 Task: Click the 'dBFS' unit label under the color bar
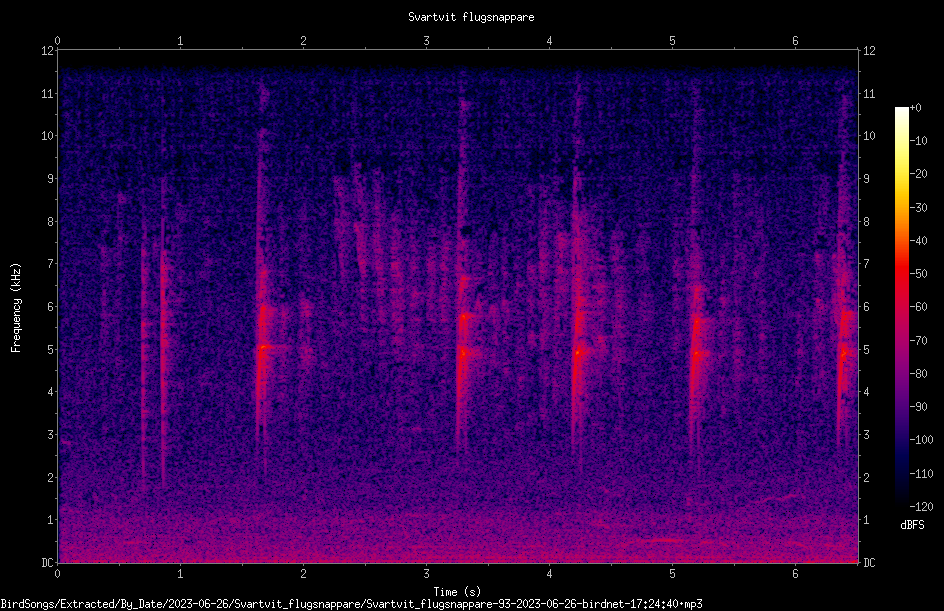pos(912,525)
